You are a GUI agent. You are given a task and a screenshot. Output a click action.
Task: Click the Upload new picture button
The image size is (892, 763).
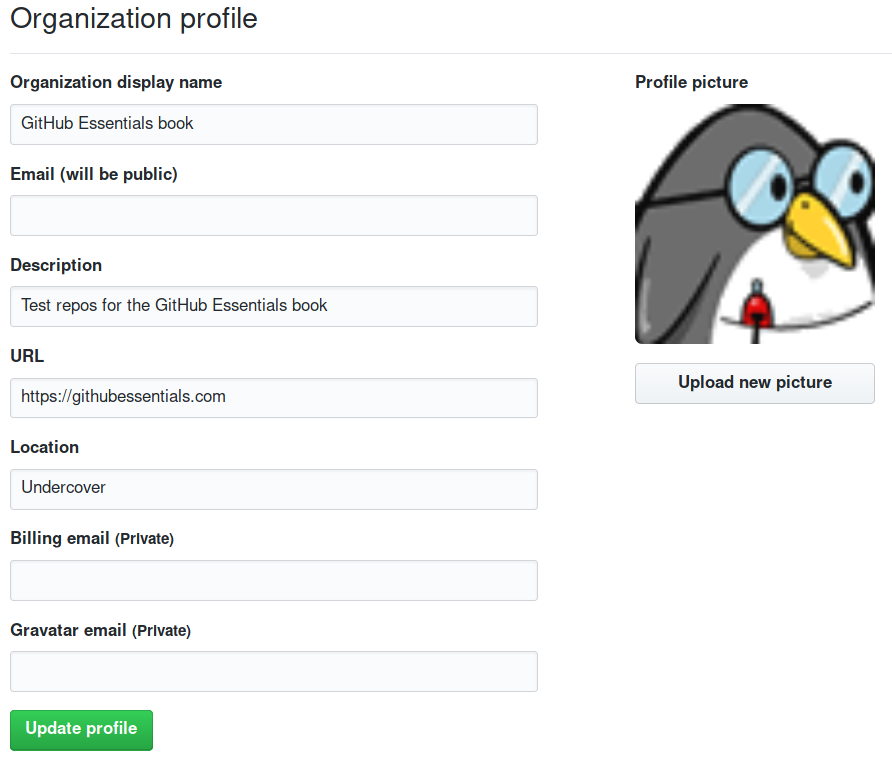point(755,383)
